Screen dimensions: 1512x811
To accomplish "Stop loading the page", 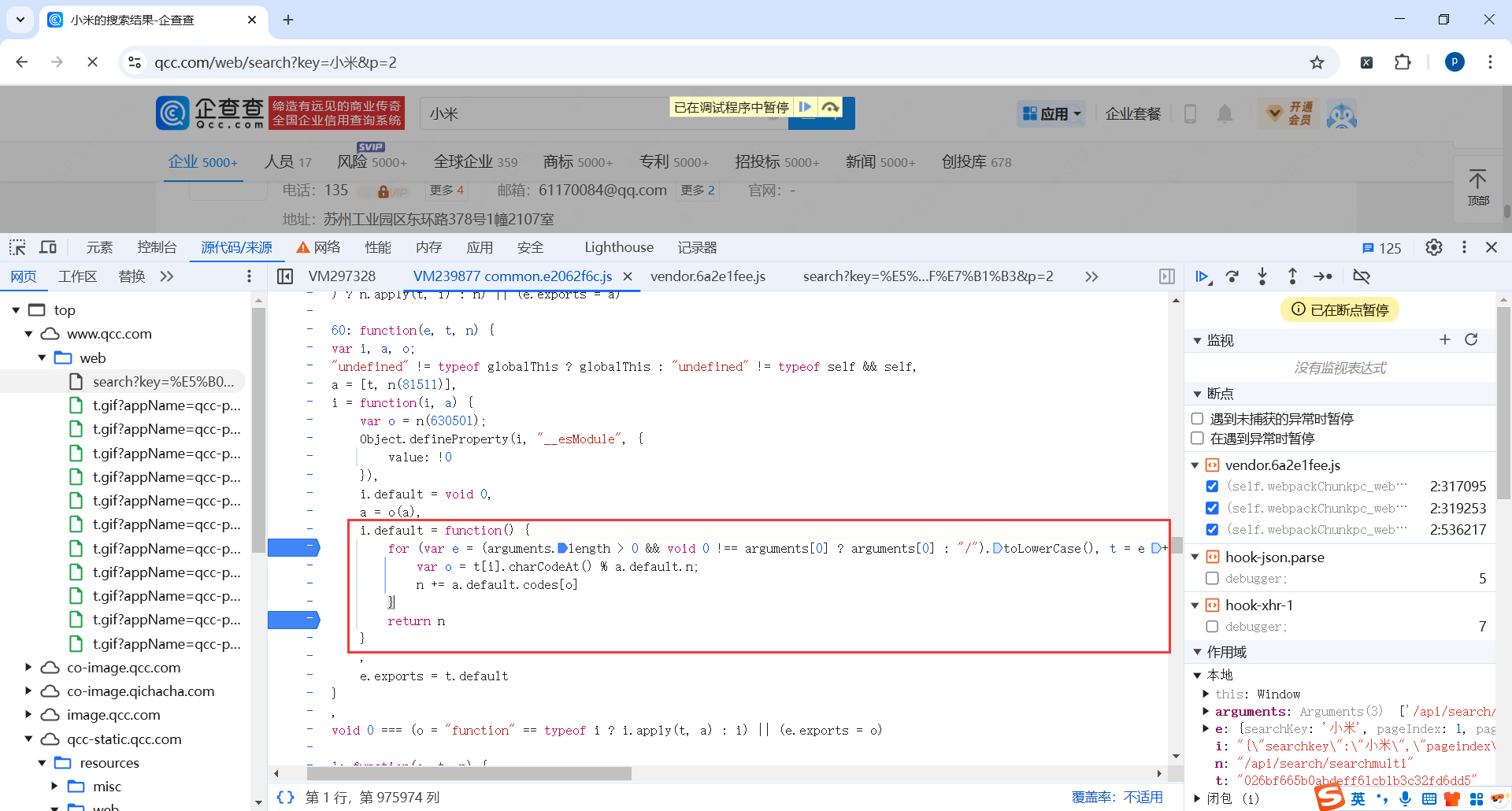I will pos(92,62).
